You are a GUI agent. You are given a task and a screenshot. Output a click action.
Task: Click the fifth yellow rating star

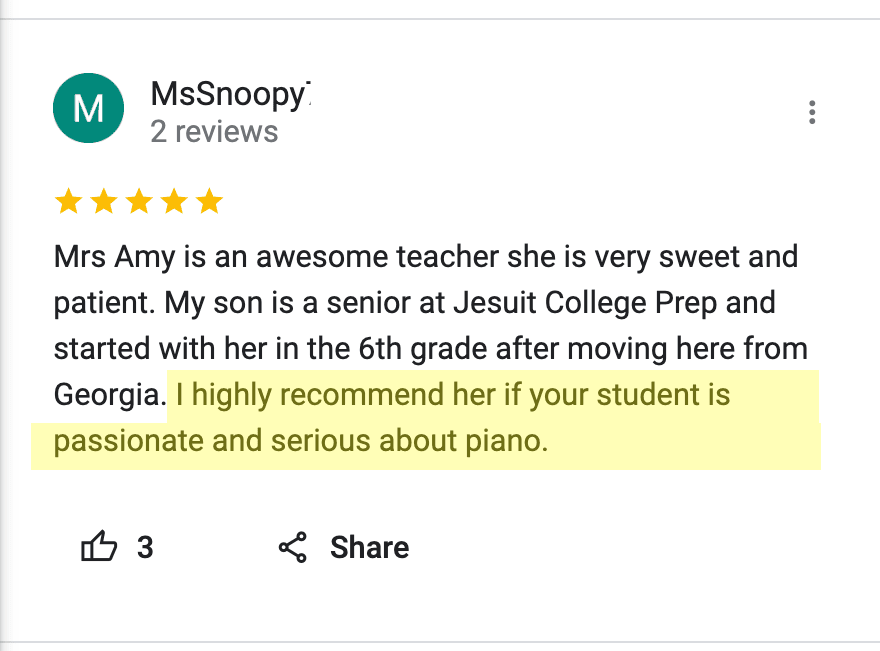point(209,203)
